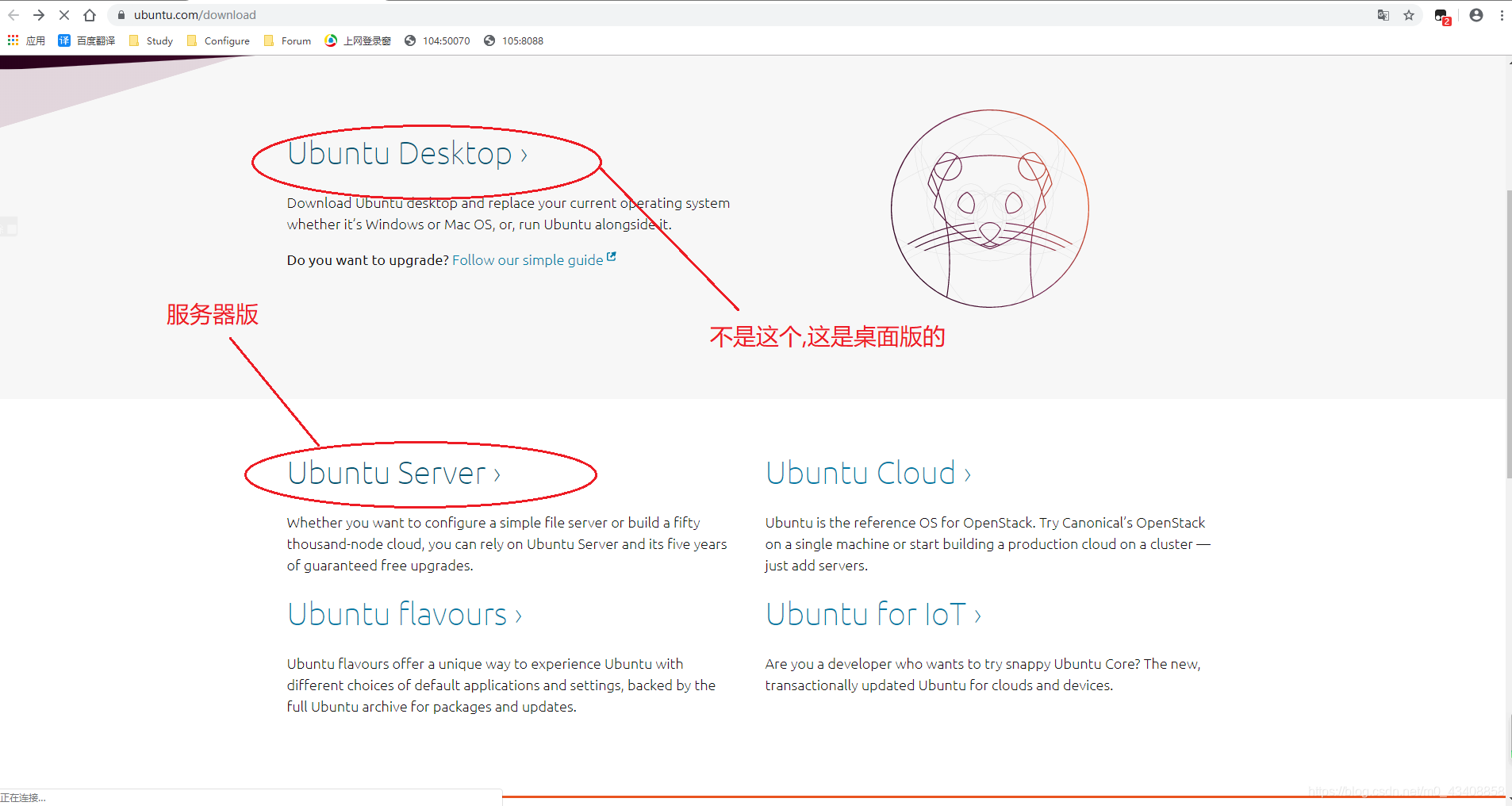Open the Ubuntu flavours link
The image size is (1512, 806).
(405, 615)
